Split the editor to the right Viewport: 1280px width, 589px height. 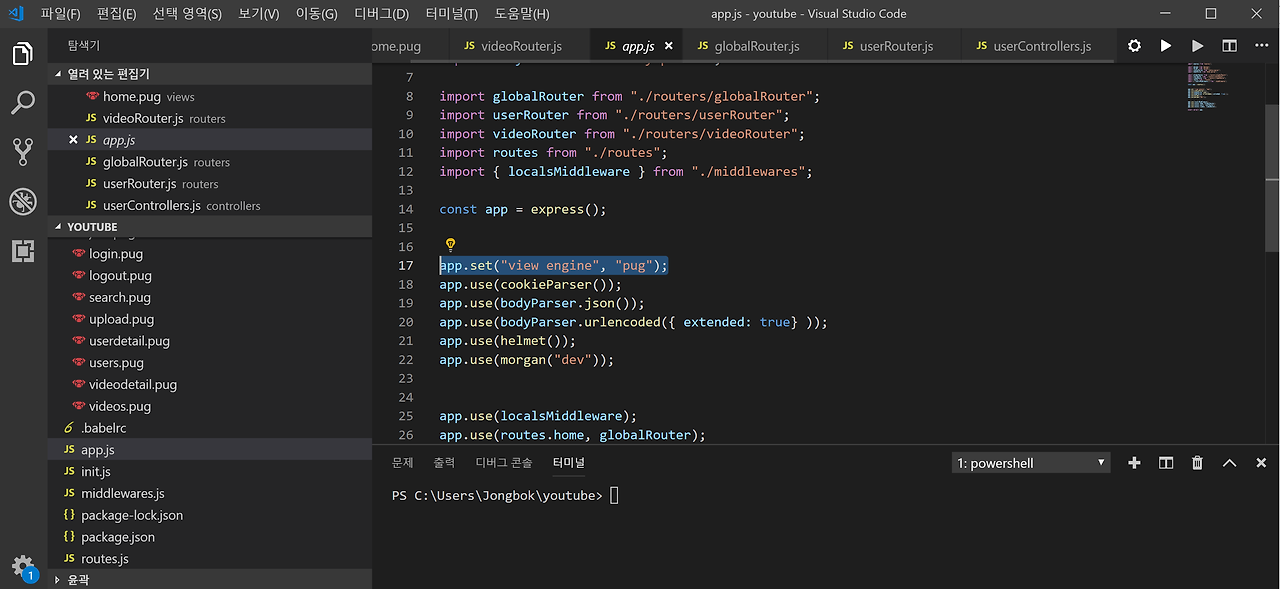1230,46
